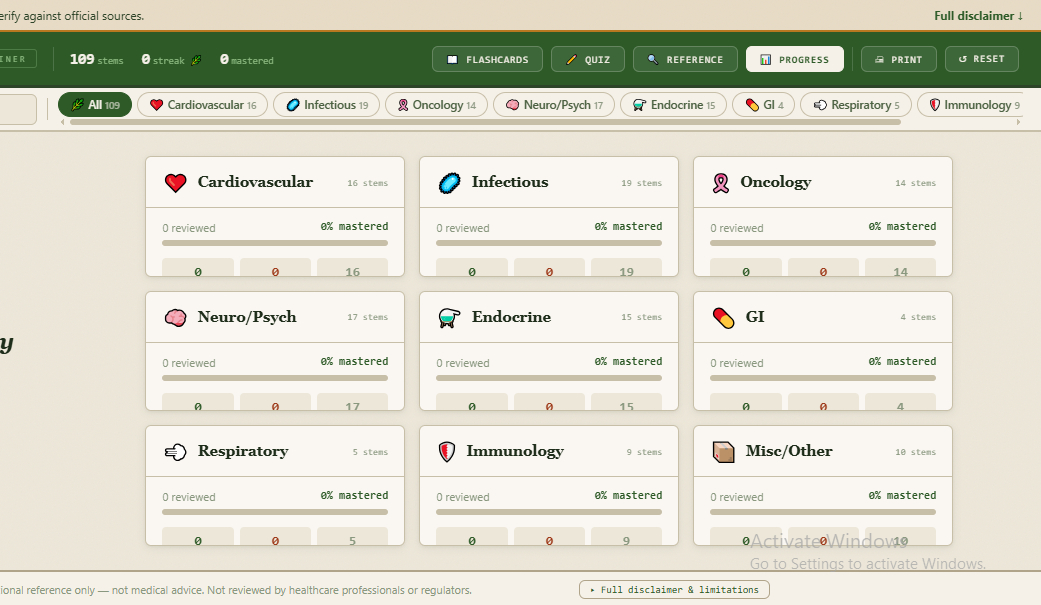Filter by Neuro/Psych 17 chip label
The width and height of the screenshot is (1041, 605).
pyautogui.click(x=563, y=105)
